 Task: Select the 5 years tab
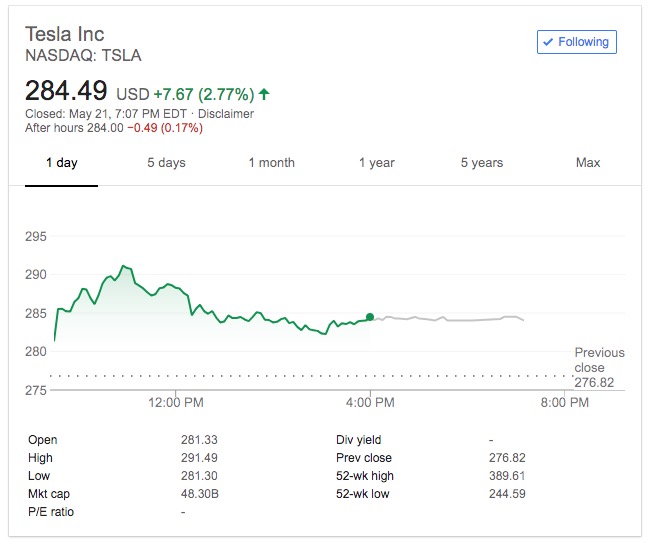coord(482,163)
